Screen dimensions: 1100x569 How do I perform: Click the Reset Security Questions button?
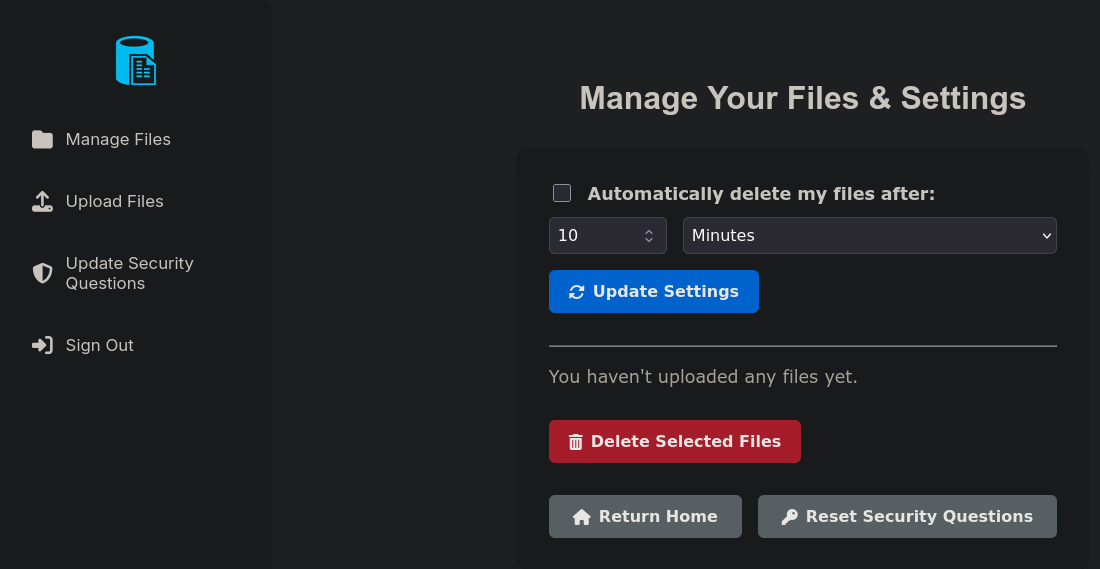coord(907,516)
